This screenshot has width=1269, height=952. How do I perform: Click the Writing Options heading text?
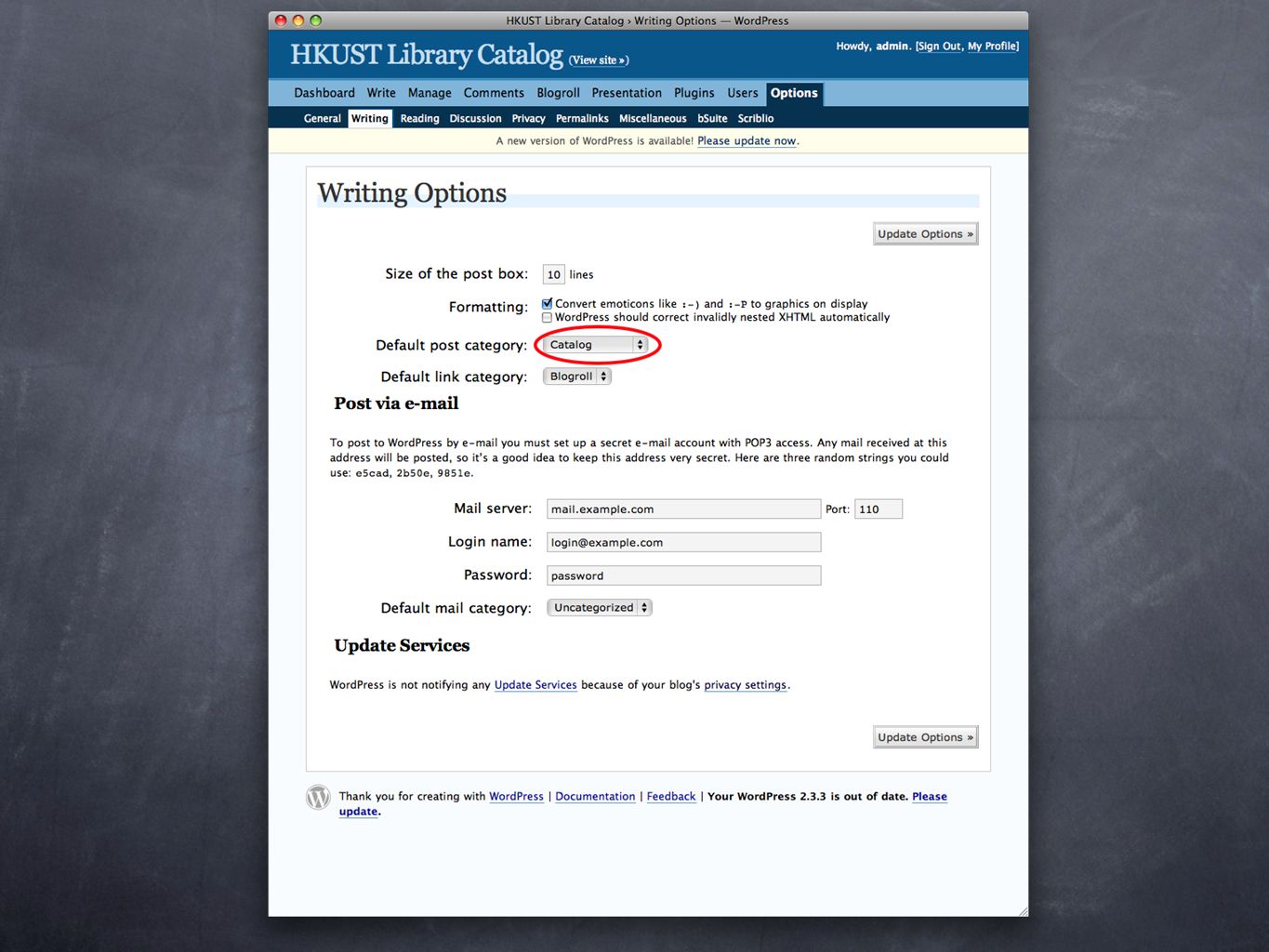(412, 192)
